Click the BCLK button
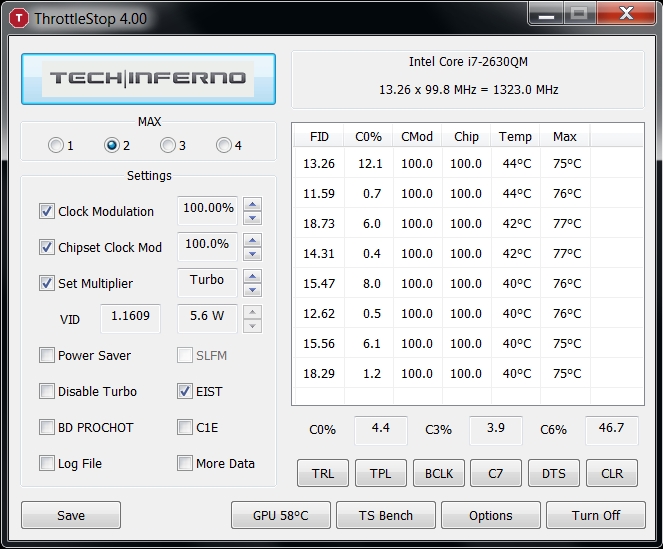The width and height of the screenshot is (663, 549). (439, 473)
